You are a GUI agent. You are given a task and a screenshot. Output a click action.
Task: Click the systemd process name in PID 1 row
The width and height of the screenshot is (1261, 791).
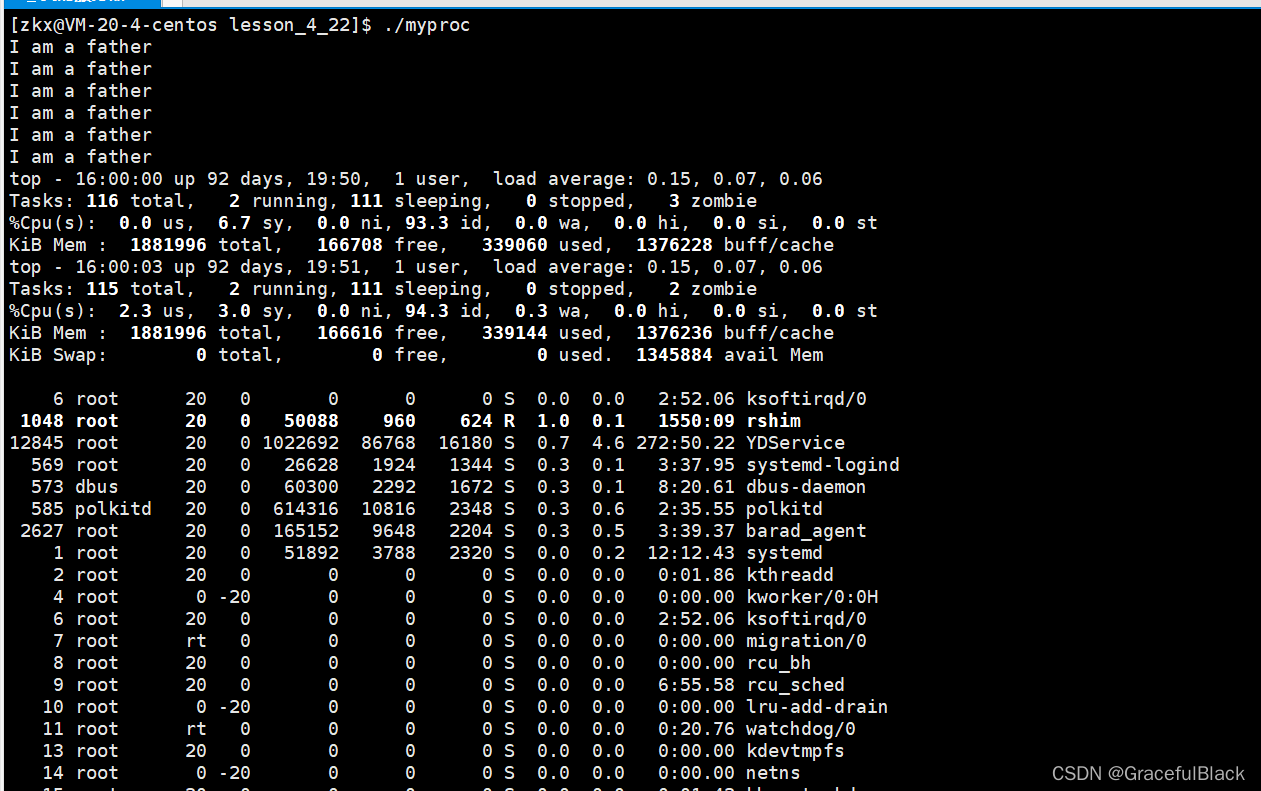click(785, 553)
